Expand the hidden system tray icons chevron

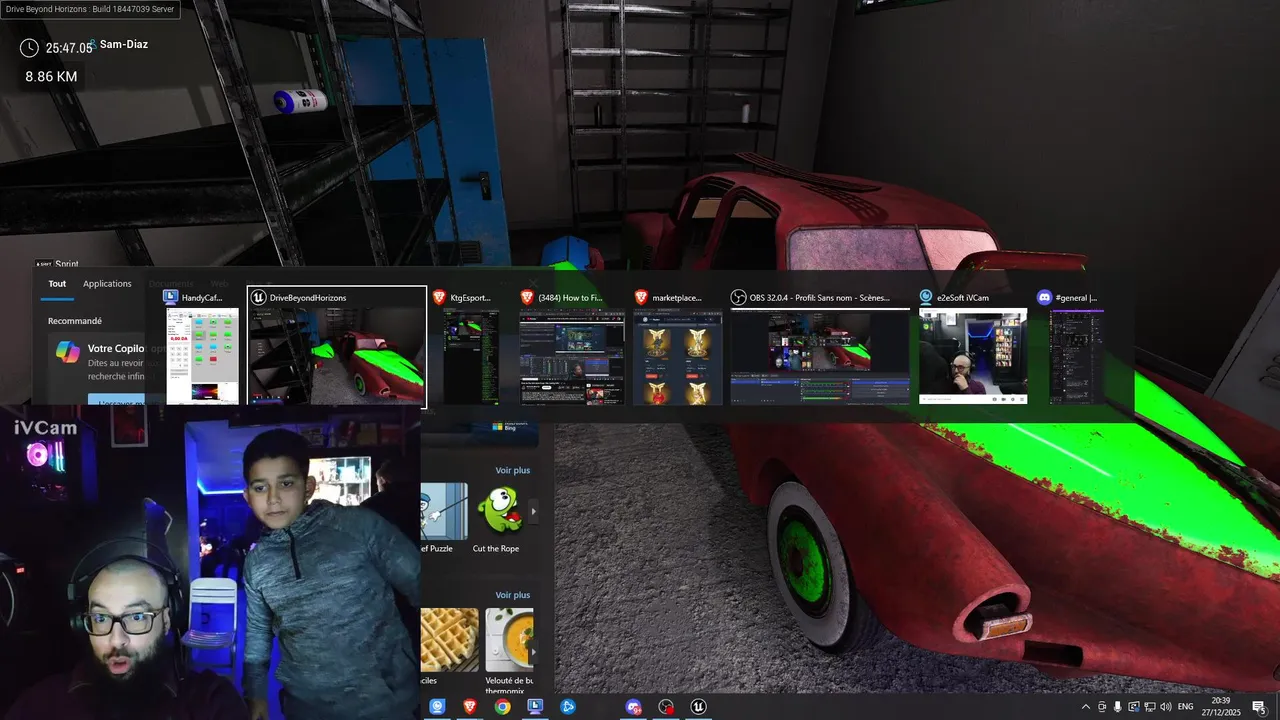pos(1086,707)
